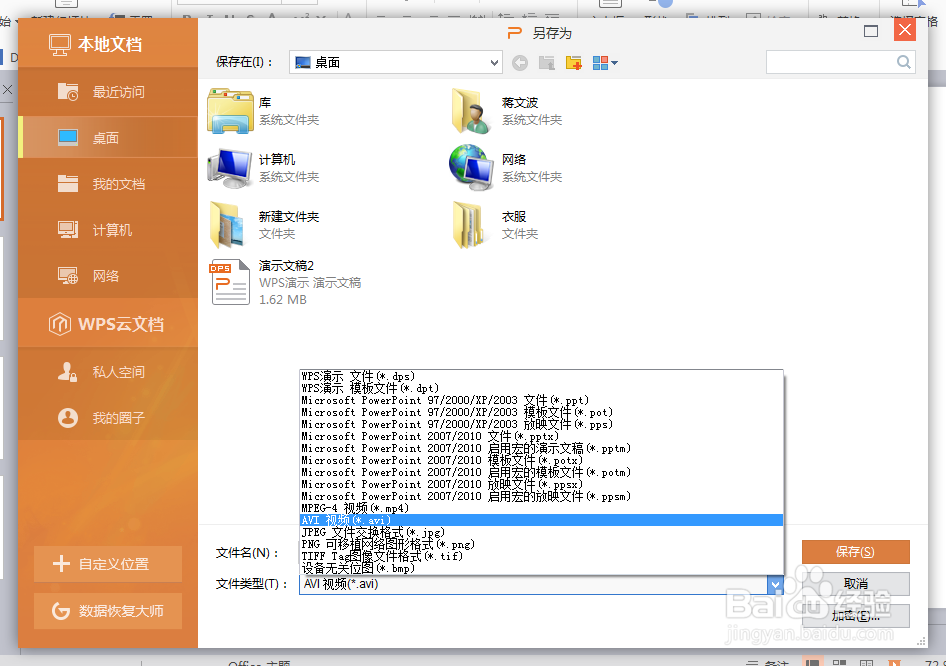Click the 自定义位置 button

click(108, 564)
